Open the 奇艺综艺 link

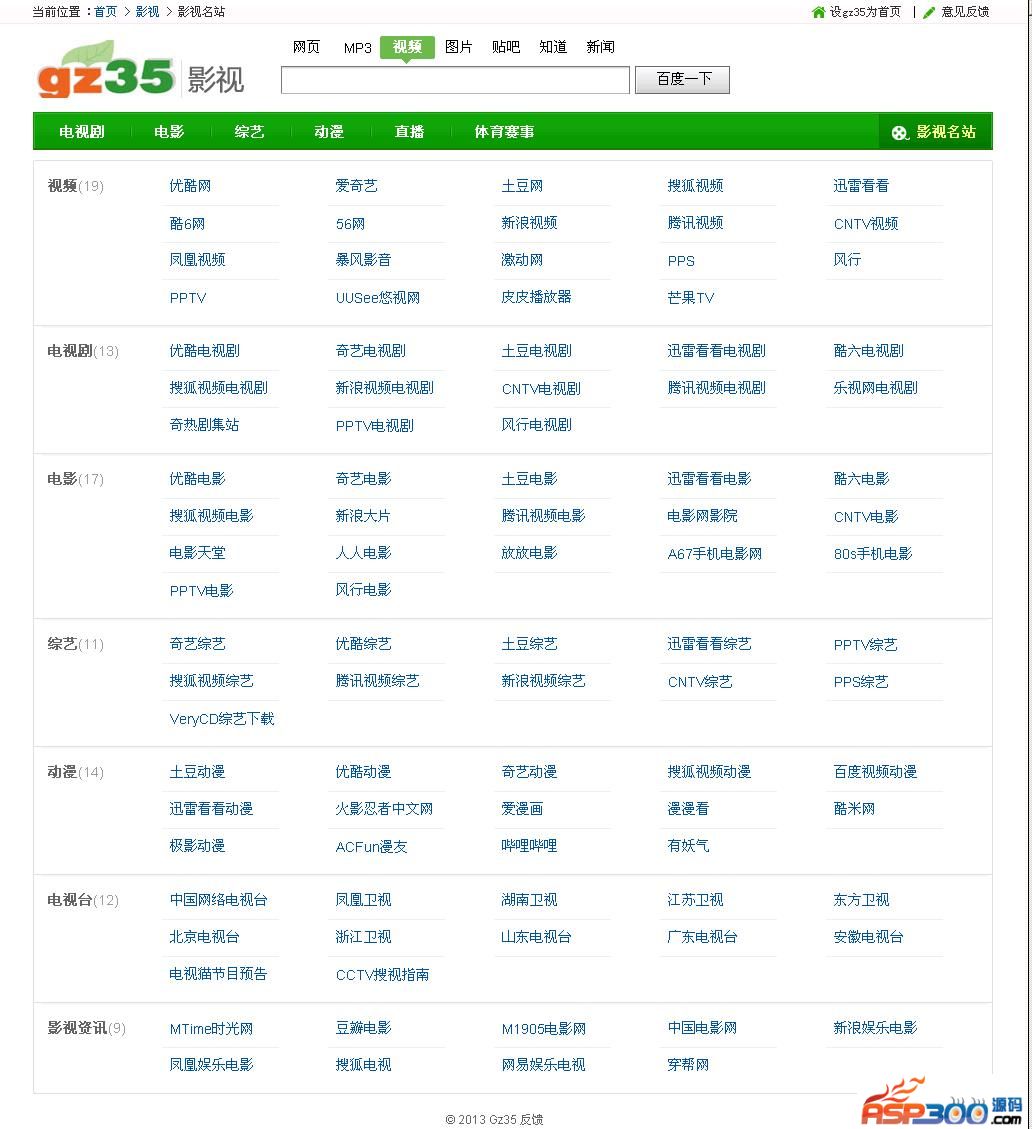point(197,644)
